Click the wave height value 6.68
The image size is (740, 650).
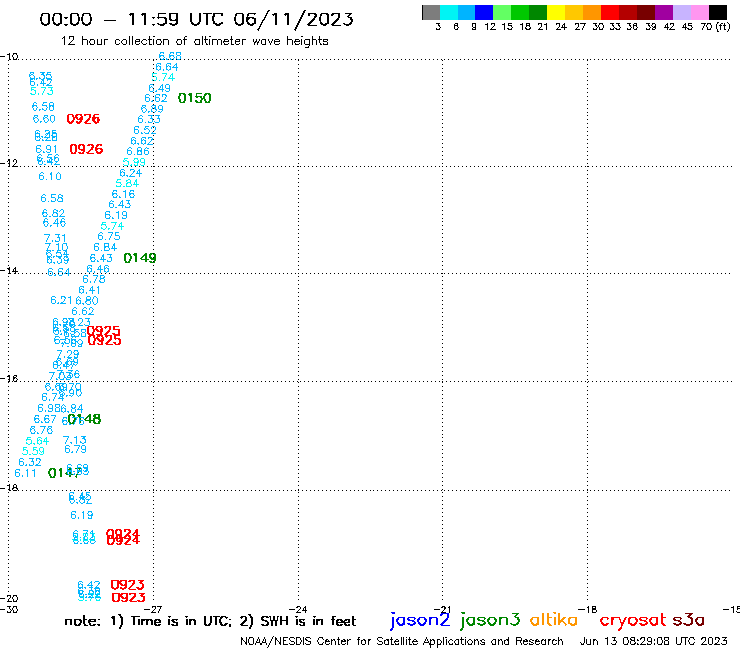pyautogui.click(x=170, y=56)
